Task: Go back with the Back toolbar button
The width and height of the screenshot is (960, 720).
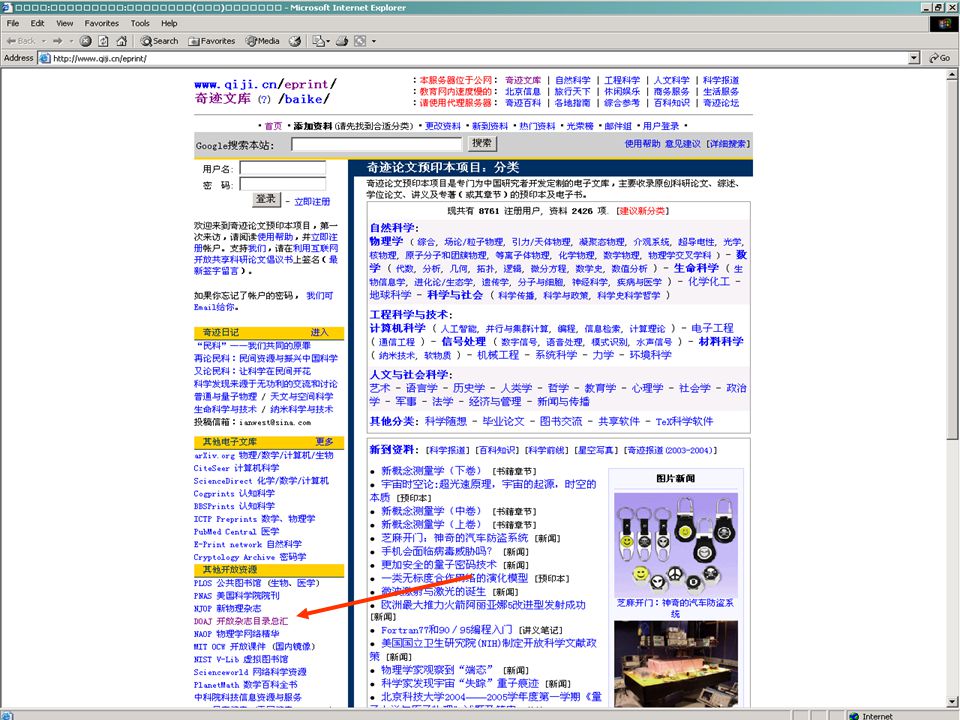Action: (21, 41)
